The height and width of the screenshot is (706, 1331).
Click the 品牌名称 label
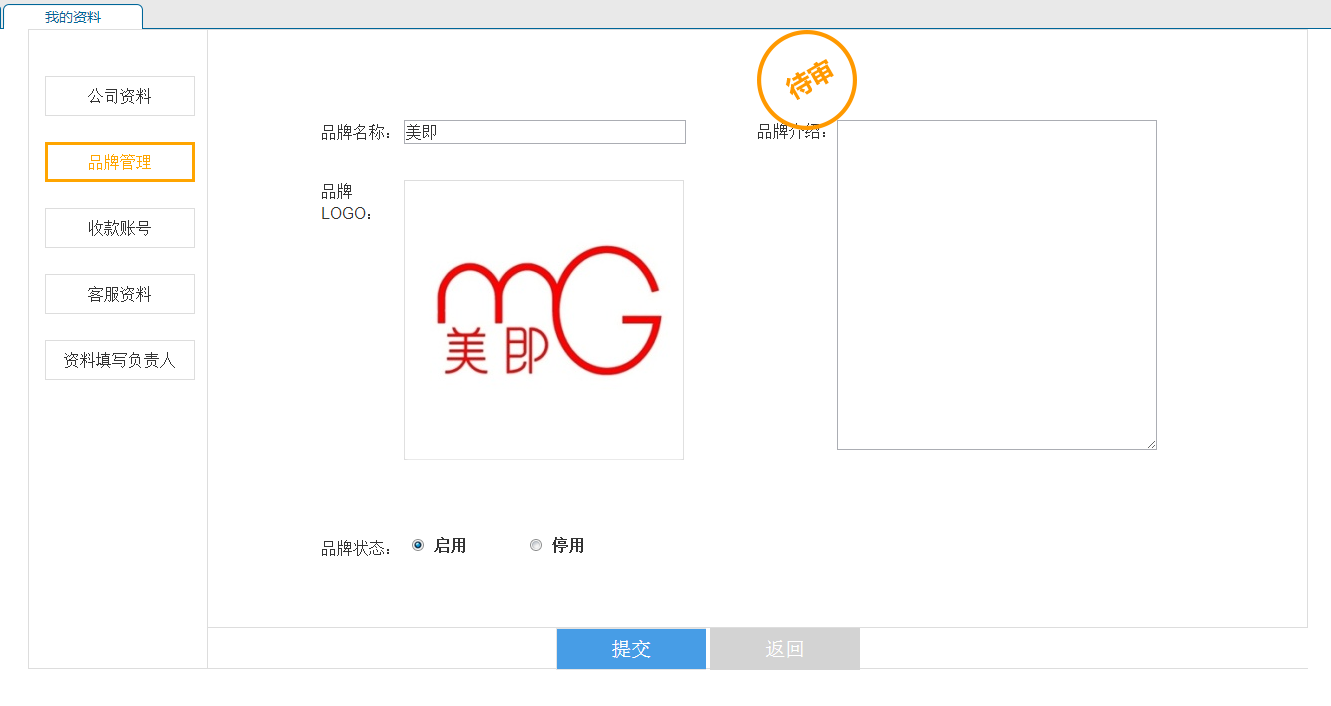(357, 133)
